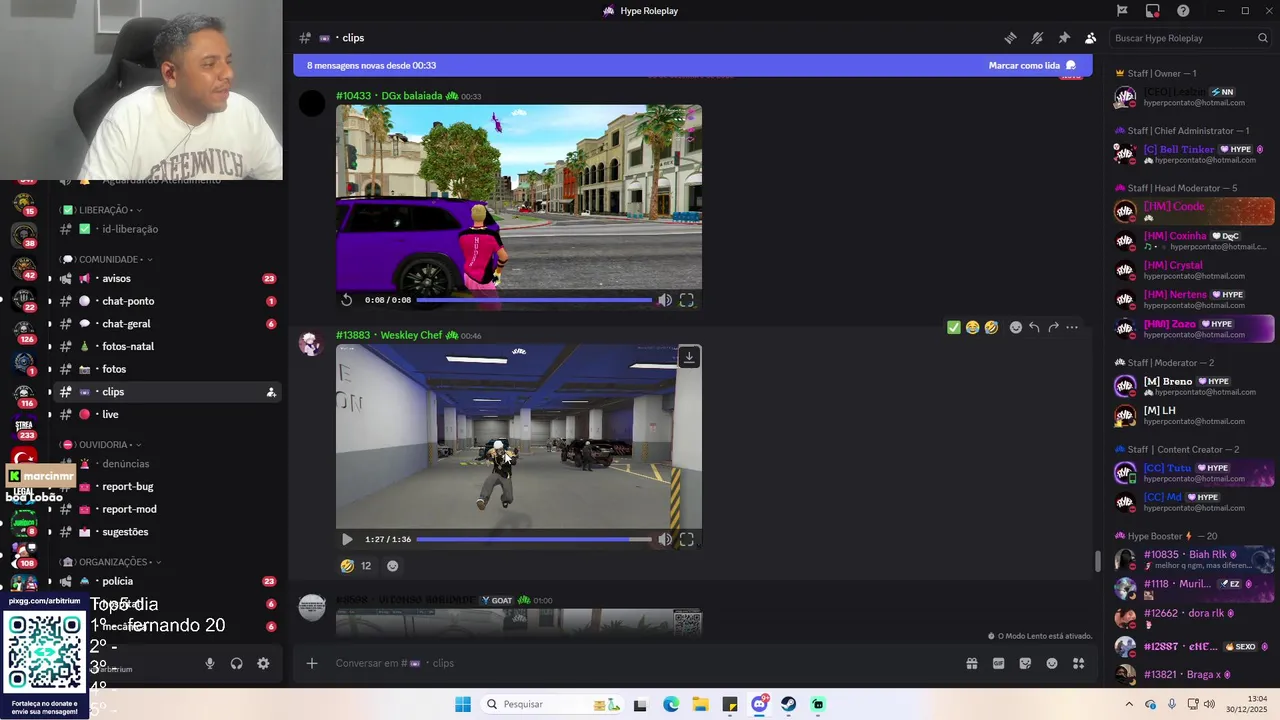Open the polícia channel
The height and width of the screenshot is (720, 1280).
tap(167, 581)
